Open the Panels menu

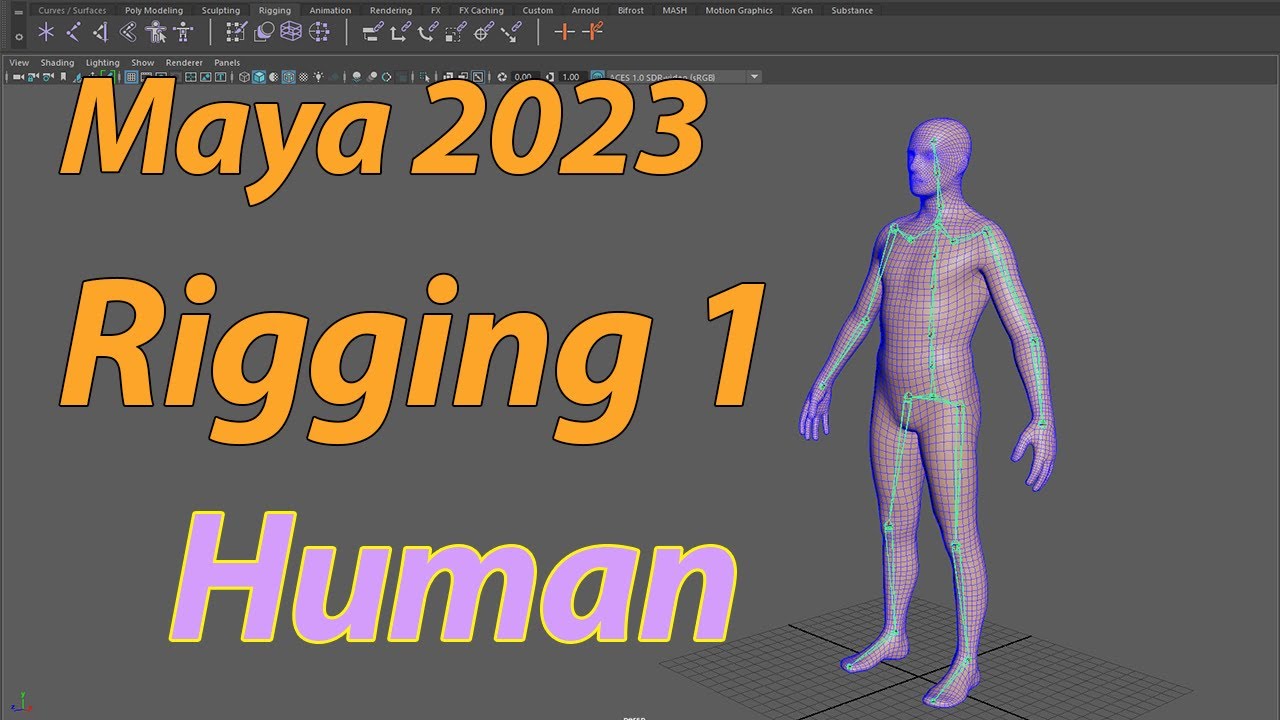227,62
